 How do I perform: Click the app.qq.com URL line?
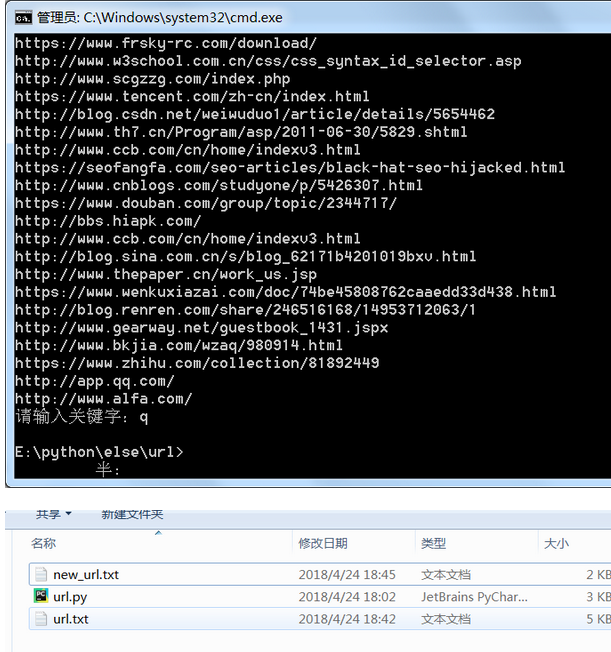click(95, 381)
